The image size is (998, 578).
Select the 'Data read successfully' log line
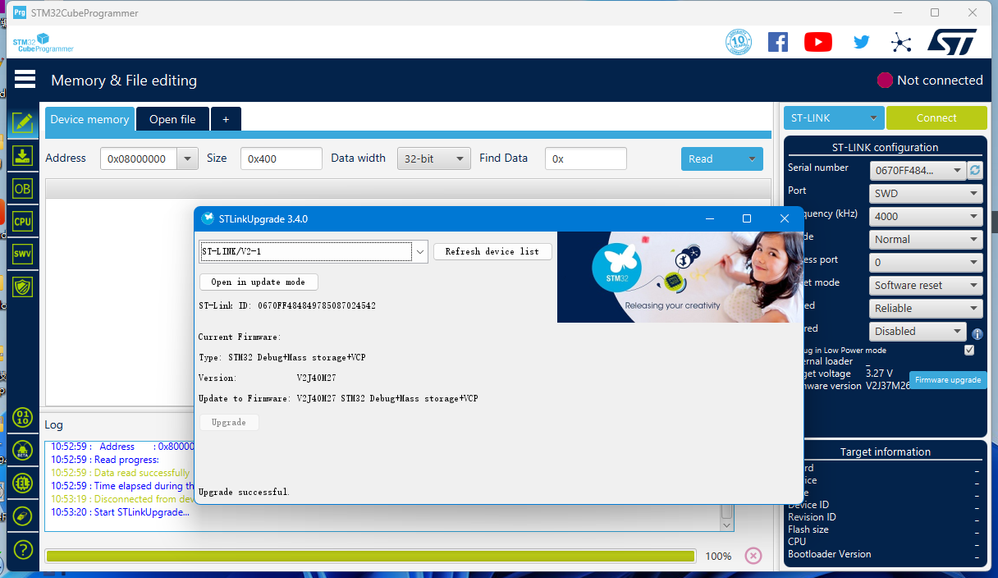[120, 472]
